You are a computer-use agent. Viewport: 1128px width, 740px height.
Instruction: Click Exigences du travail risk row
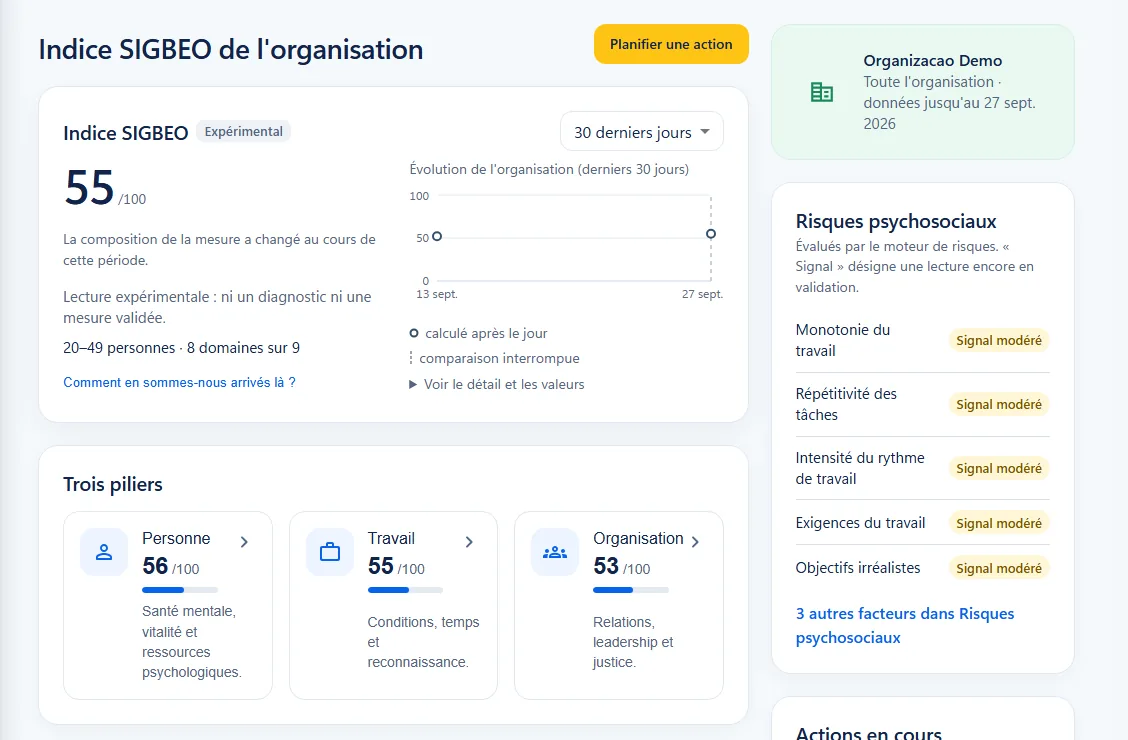[922, 523]
